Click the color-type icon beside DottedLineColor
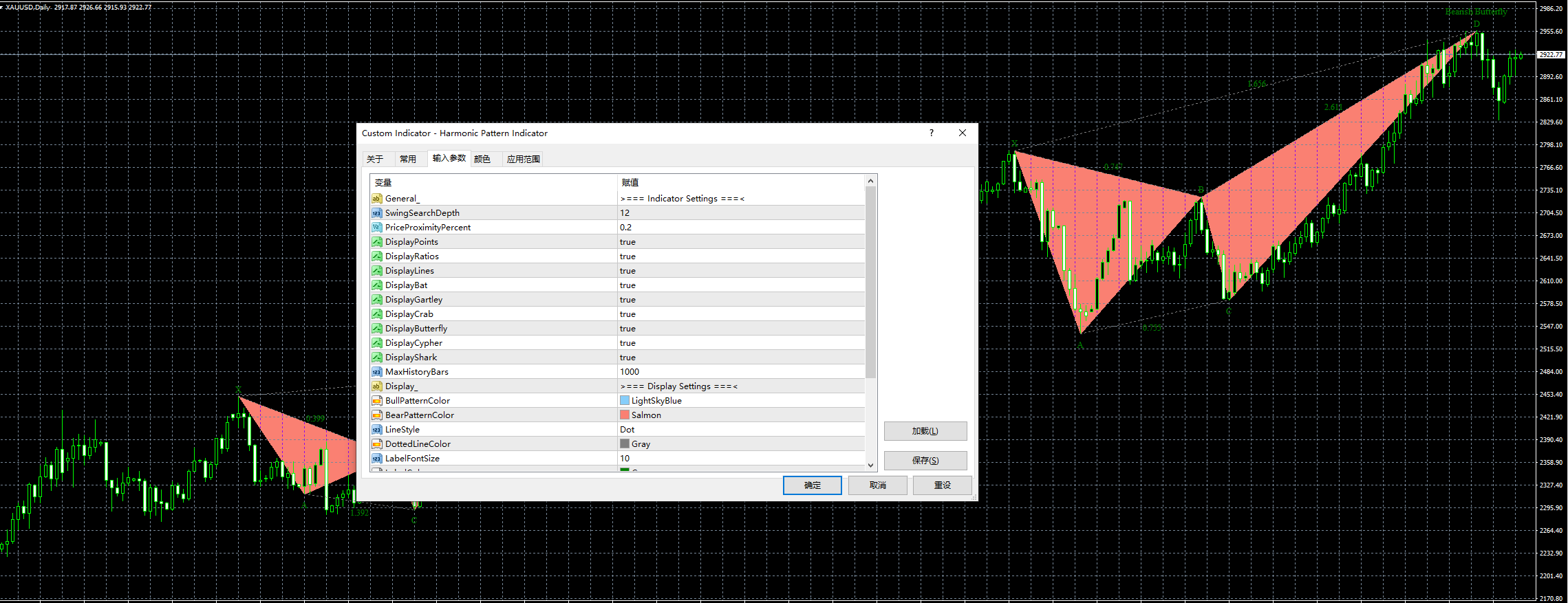Screen dimensions: 1568x603 pos(376,444)
